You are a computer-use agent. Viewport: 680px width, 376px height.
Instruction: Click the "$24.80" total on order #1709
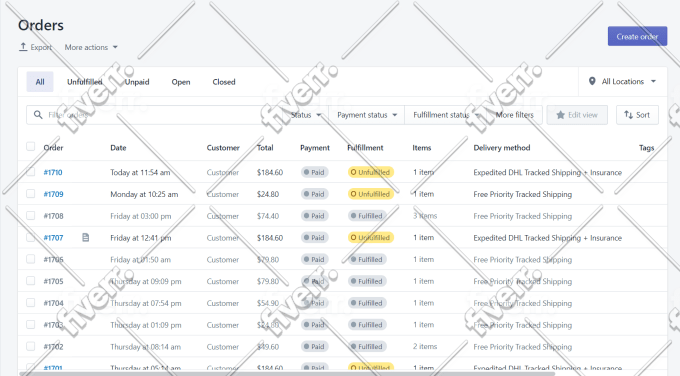pos(268,194)
